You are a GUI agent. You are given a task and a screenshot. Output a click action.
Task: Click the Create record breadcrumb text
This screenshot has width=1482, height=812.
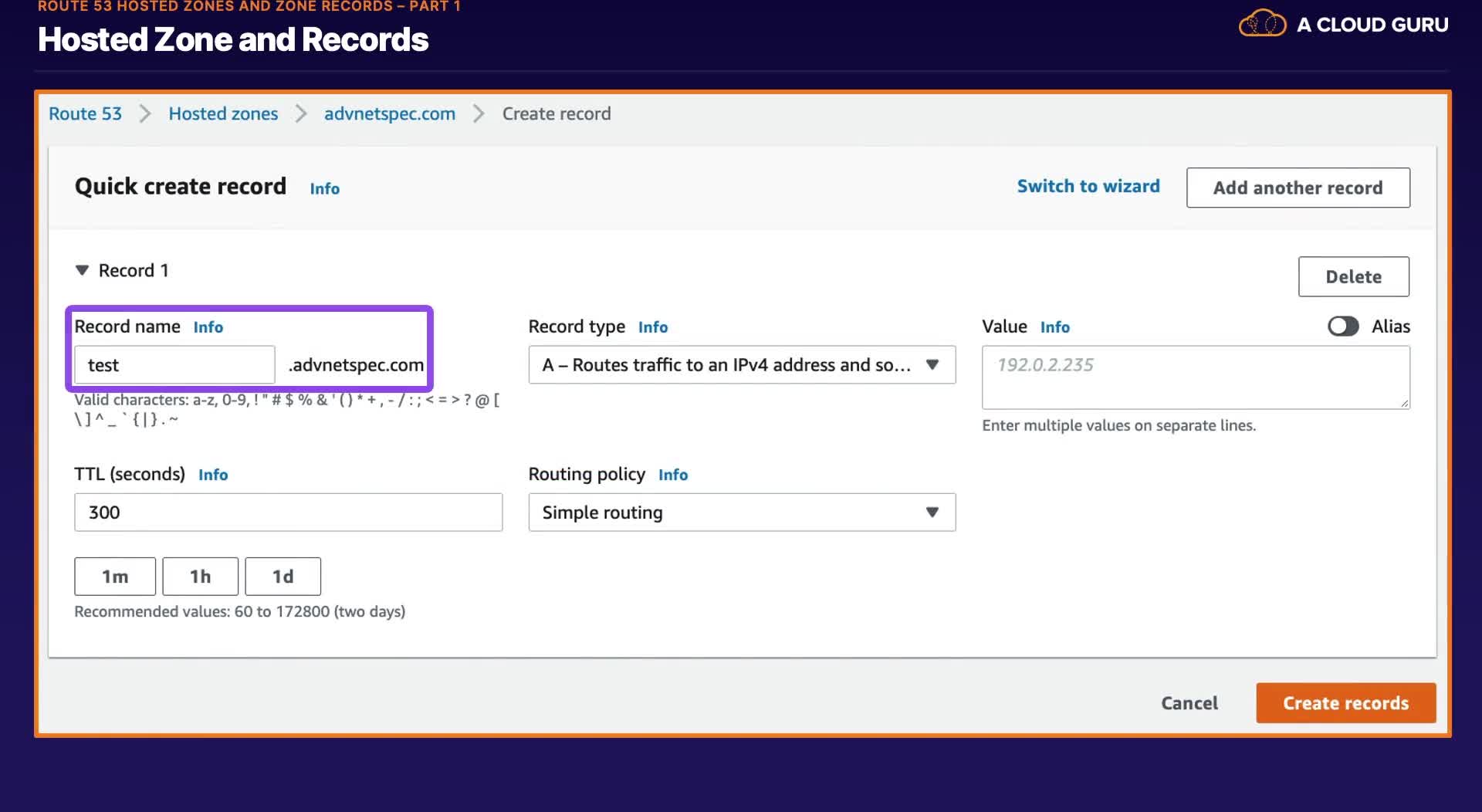click(x=557, y=113)
